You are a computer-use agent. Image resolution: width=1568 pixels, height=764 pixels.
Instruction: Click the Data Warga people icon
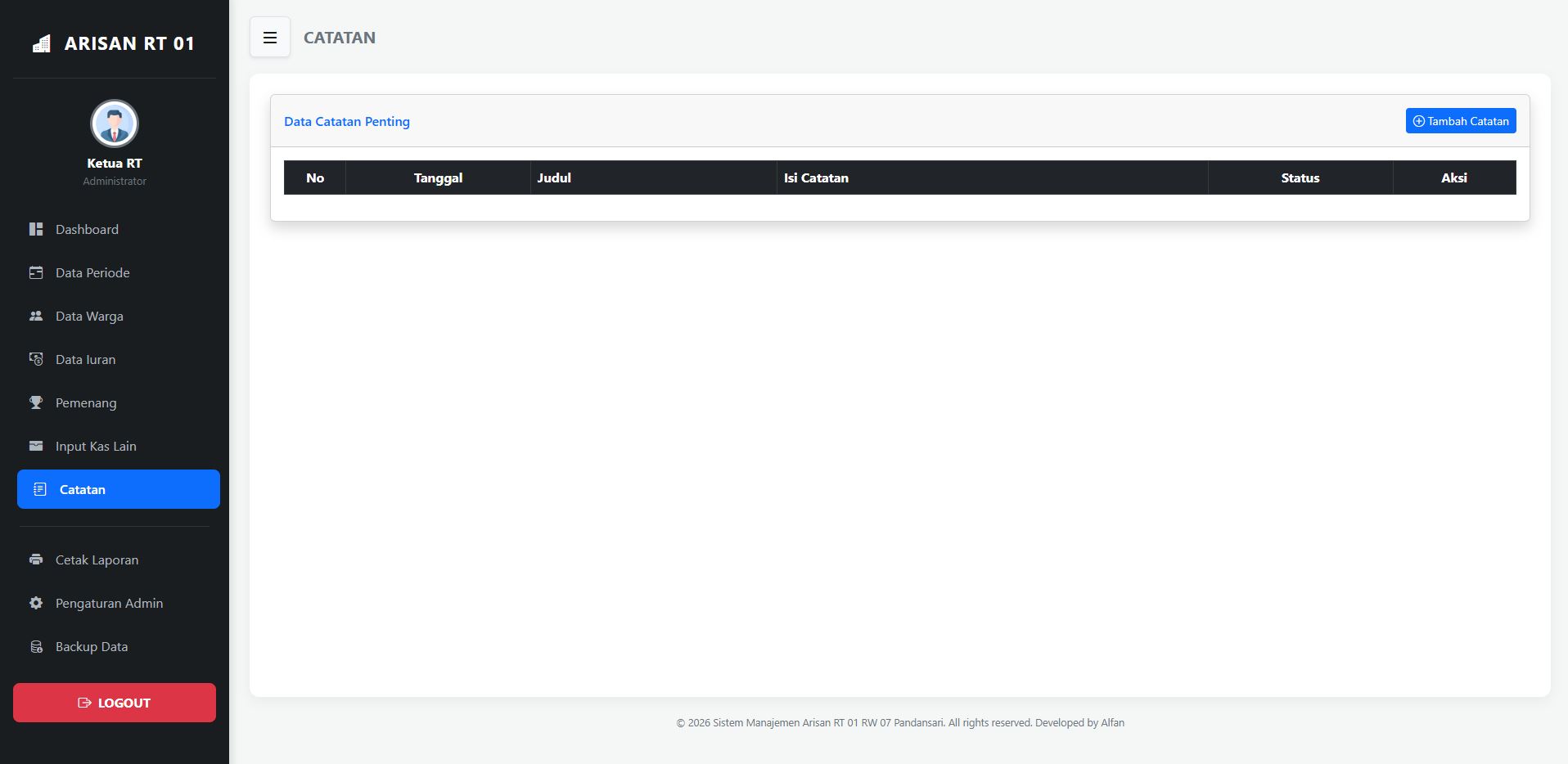[36, 317]
